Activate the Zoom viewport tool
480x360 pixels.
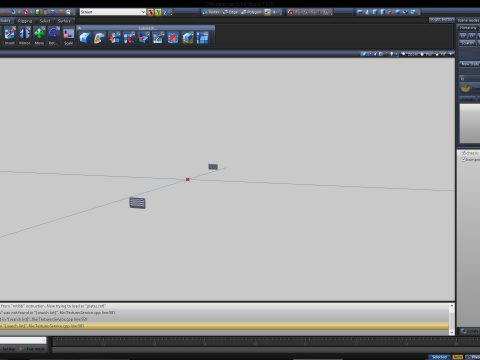pyautogui.click(x=410, y=54)
